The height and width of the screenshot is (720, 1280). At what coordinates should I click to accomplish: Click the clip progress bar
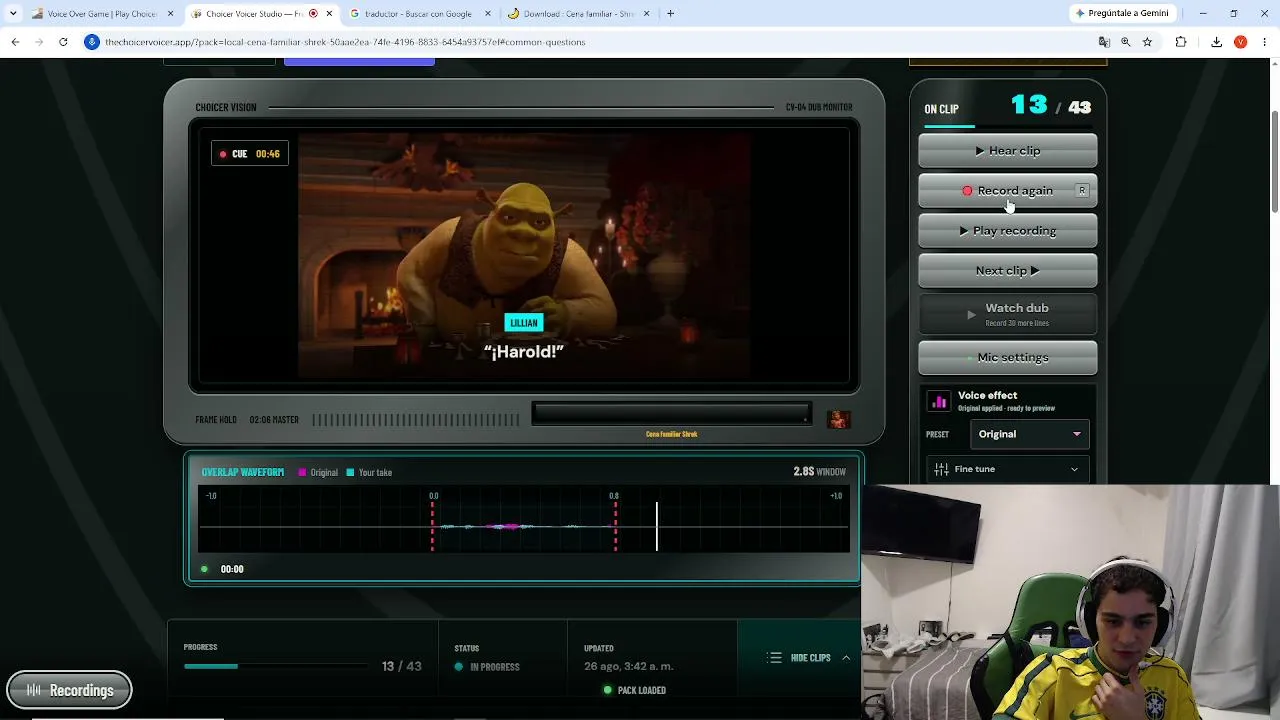click(x=274, y=666)
